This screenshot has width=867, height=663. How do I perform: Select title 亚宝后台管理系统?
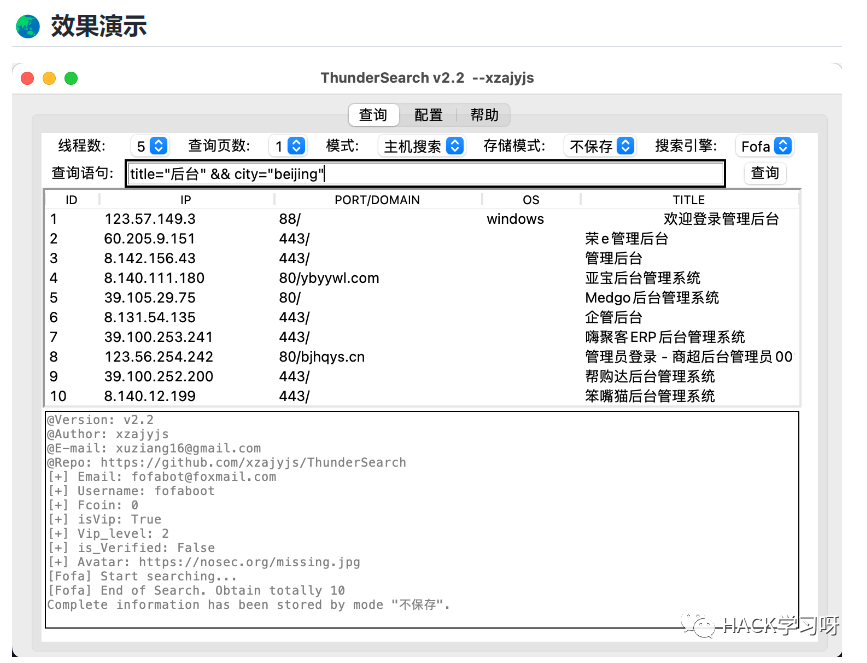643,278
